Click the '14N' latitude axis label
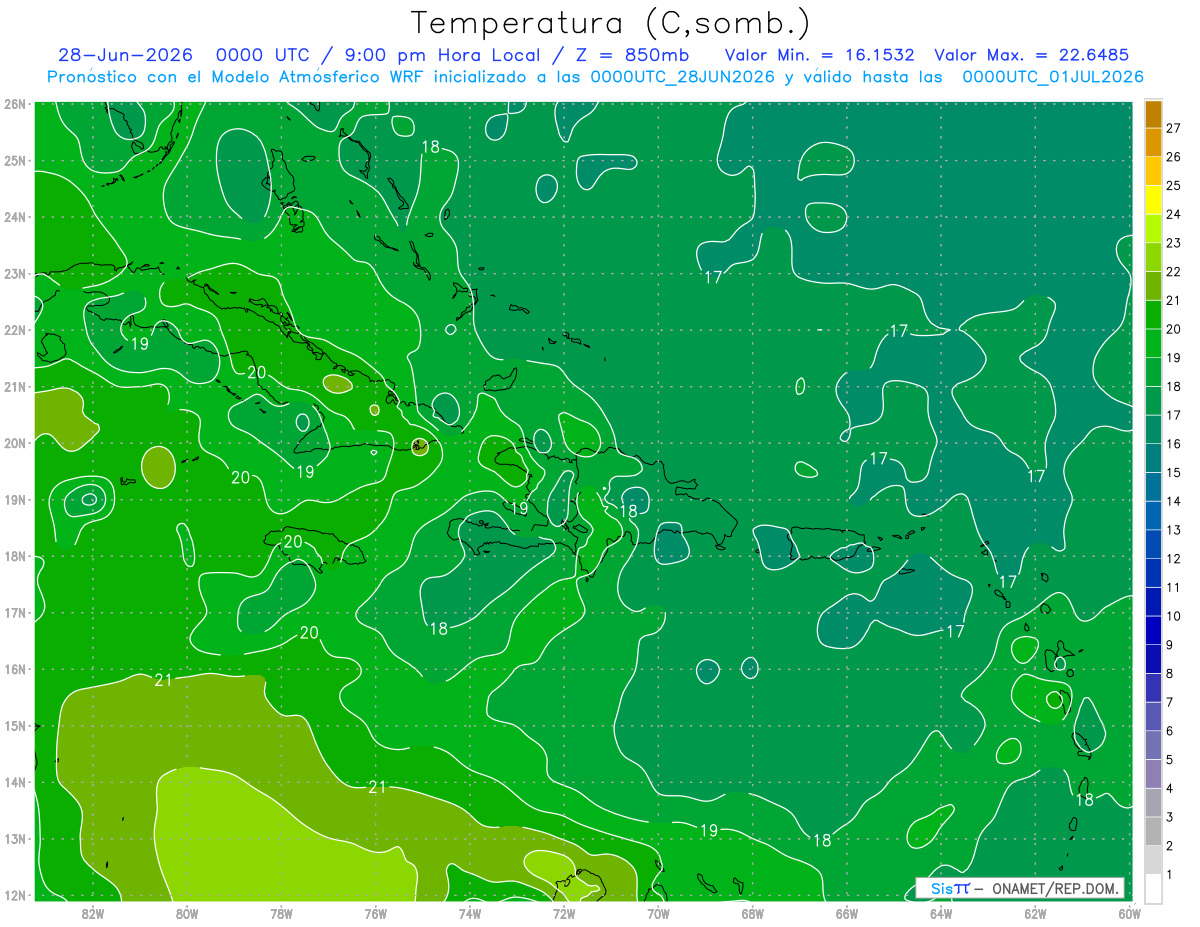This screenshot has width=1200, height=927. click(x=14, y=782)
